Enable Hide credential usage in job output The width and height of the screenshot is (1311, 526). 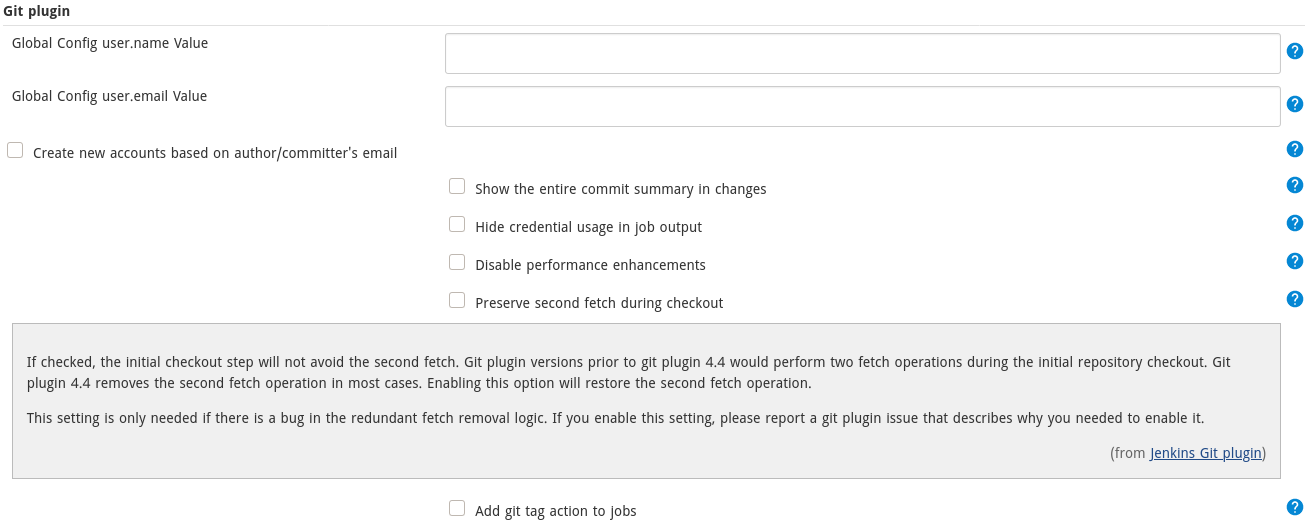pyautogui.click(x=457, y=224)
